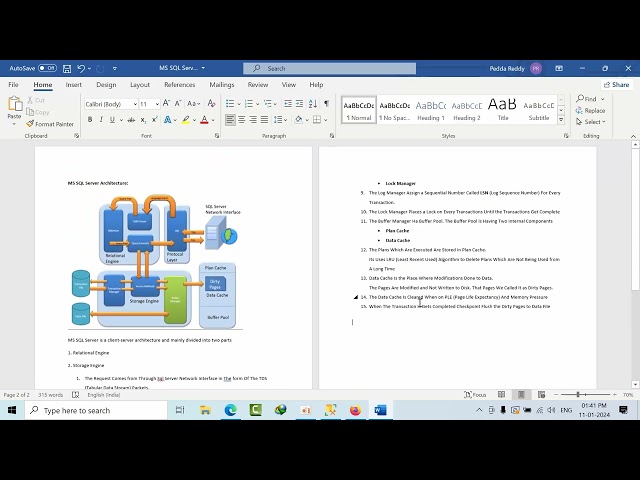Open the borders button

tap(317, 120)
